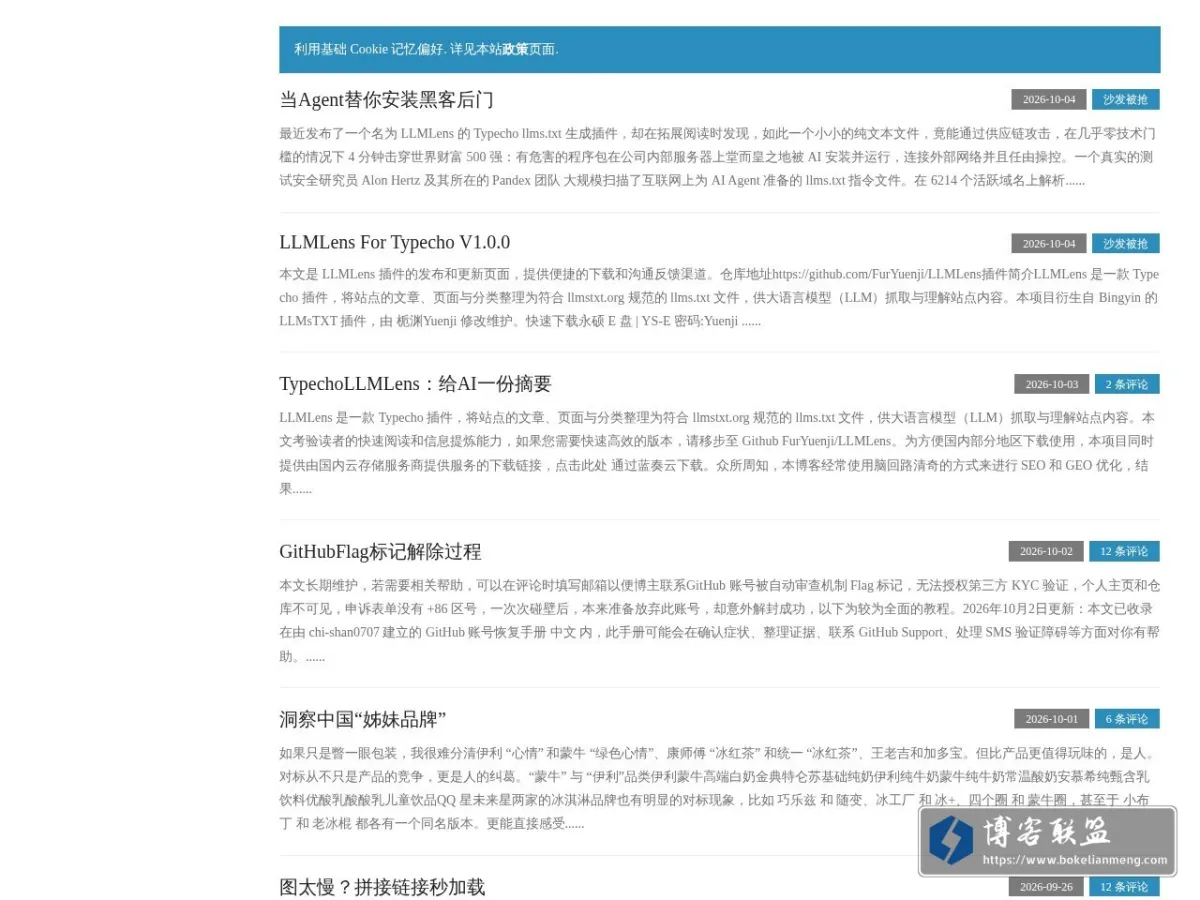Open article 洞察中国"姊妹品牌"
Viewport: 1200px width, 900px height.
[x=362, y=720]
